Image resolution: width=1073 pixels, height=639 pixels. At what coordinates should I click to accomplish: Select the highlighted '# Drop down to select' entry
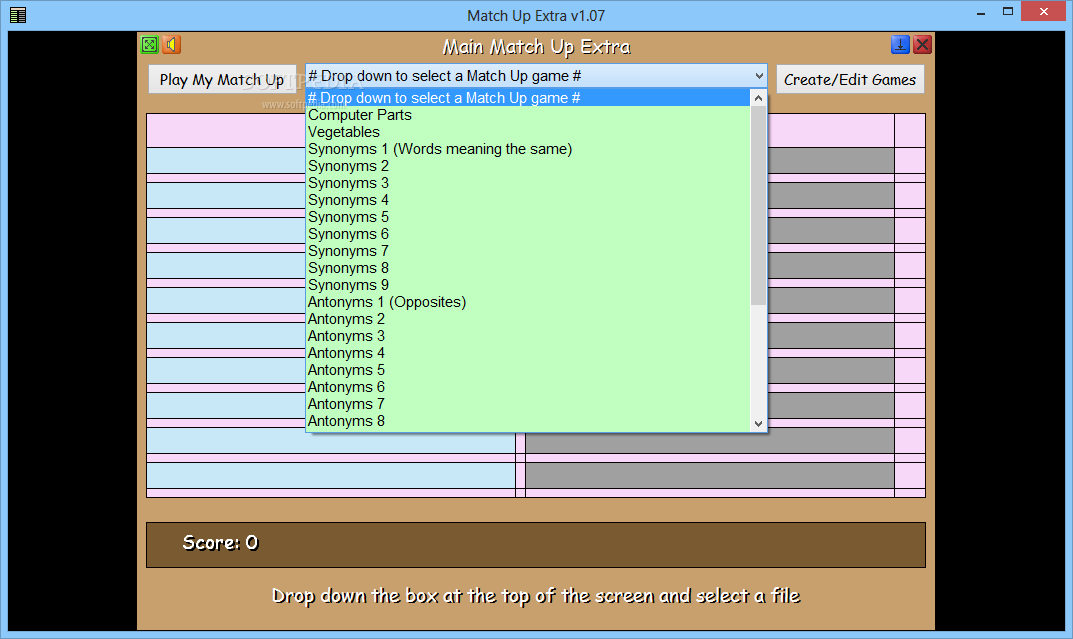coord(528,98)
